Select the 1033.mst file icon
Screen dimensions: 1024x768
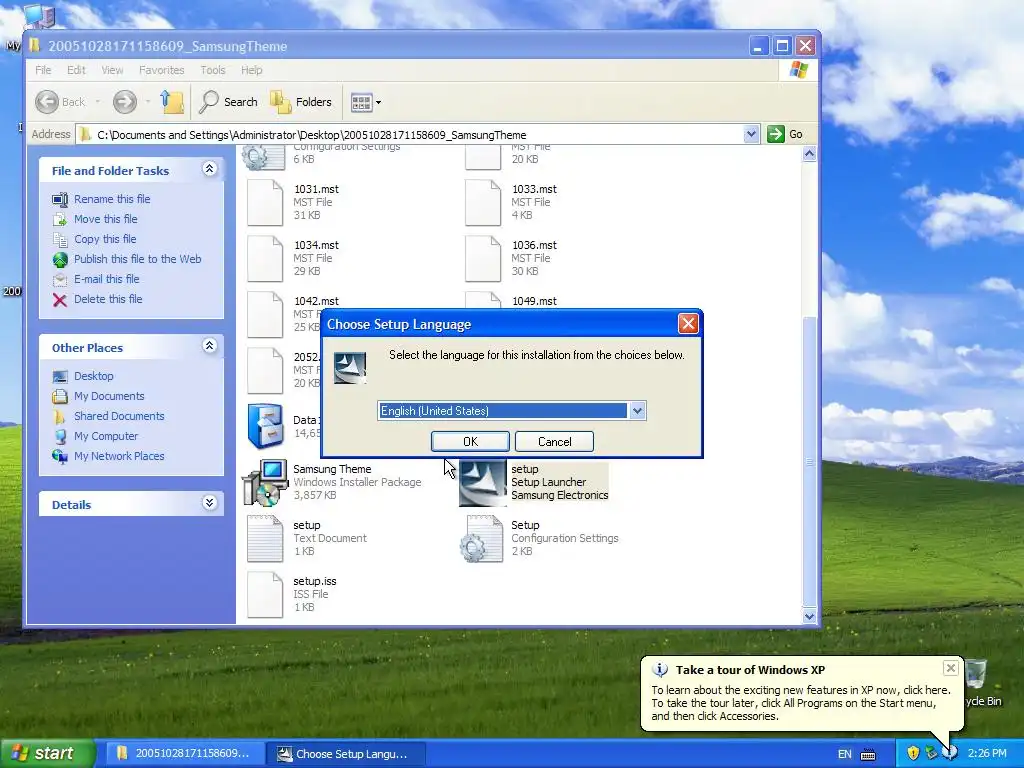point(483,202)
